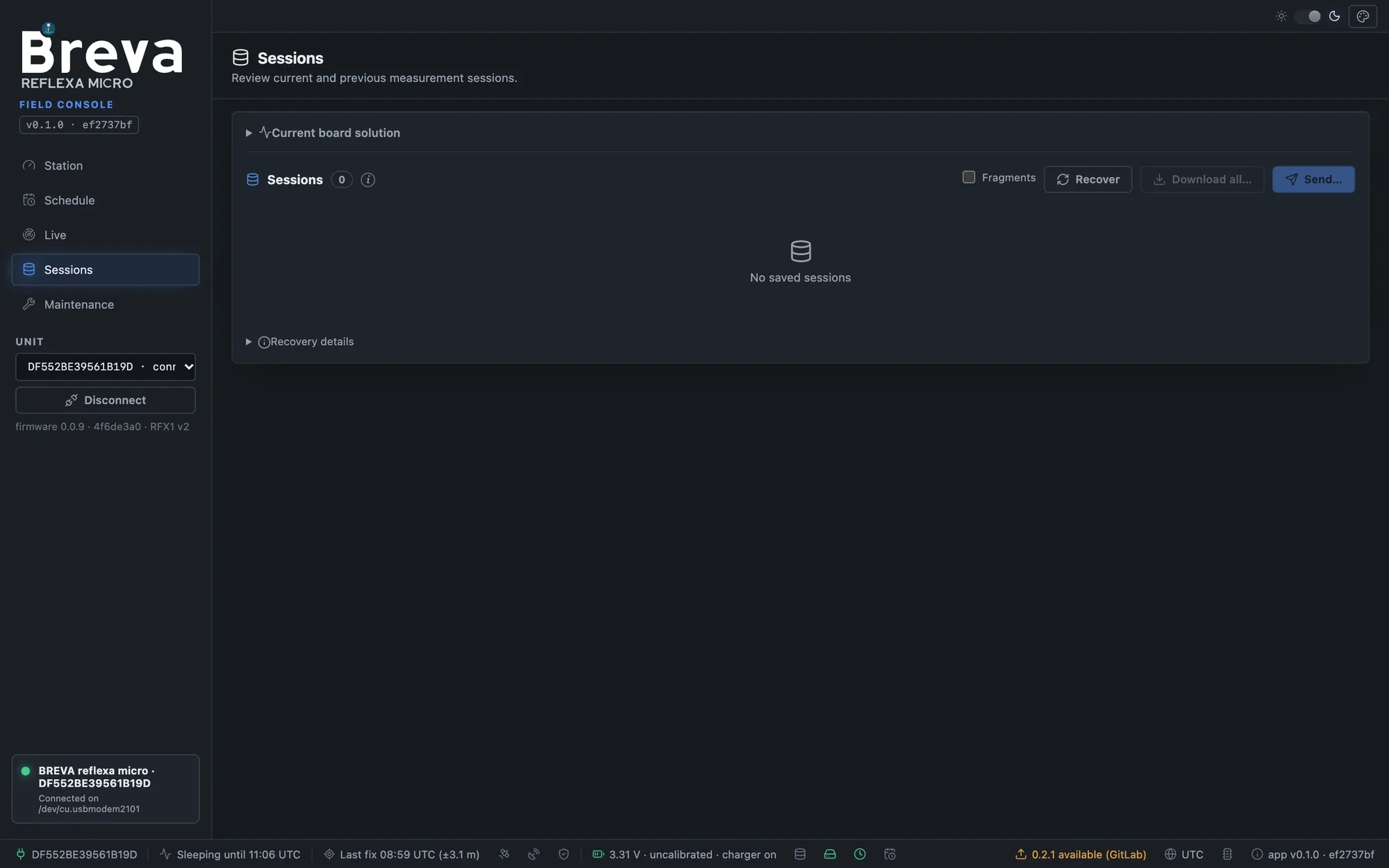
Task: Click the battery icon in status bar
Action: click(597, 854)
